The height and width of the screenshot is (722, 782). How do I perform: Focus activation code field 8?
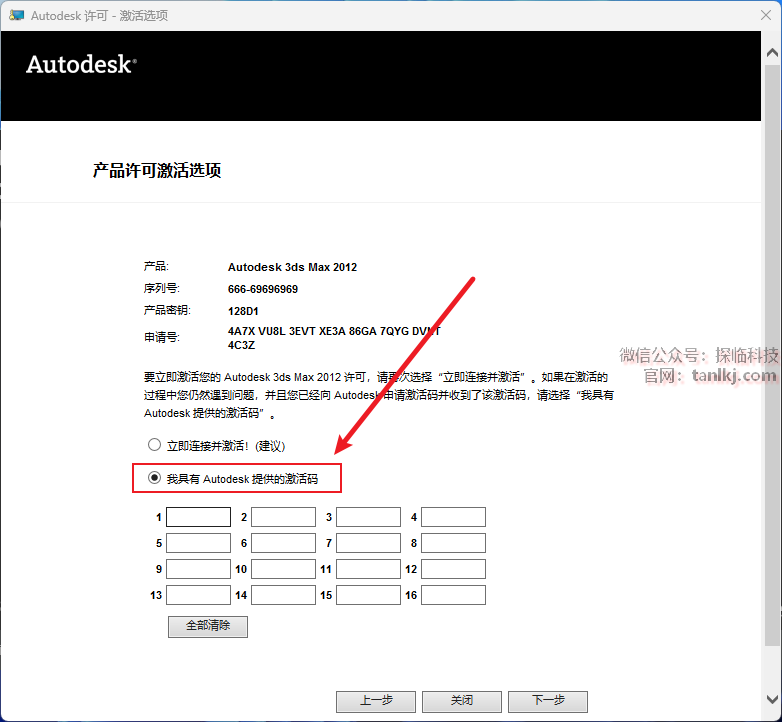tap(453, 543)
